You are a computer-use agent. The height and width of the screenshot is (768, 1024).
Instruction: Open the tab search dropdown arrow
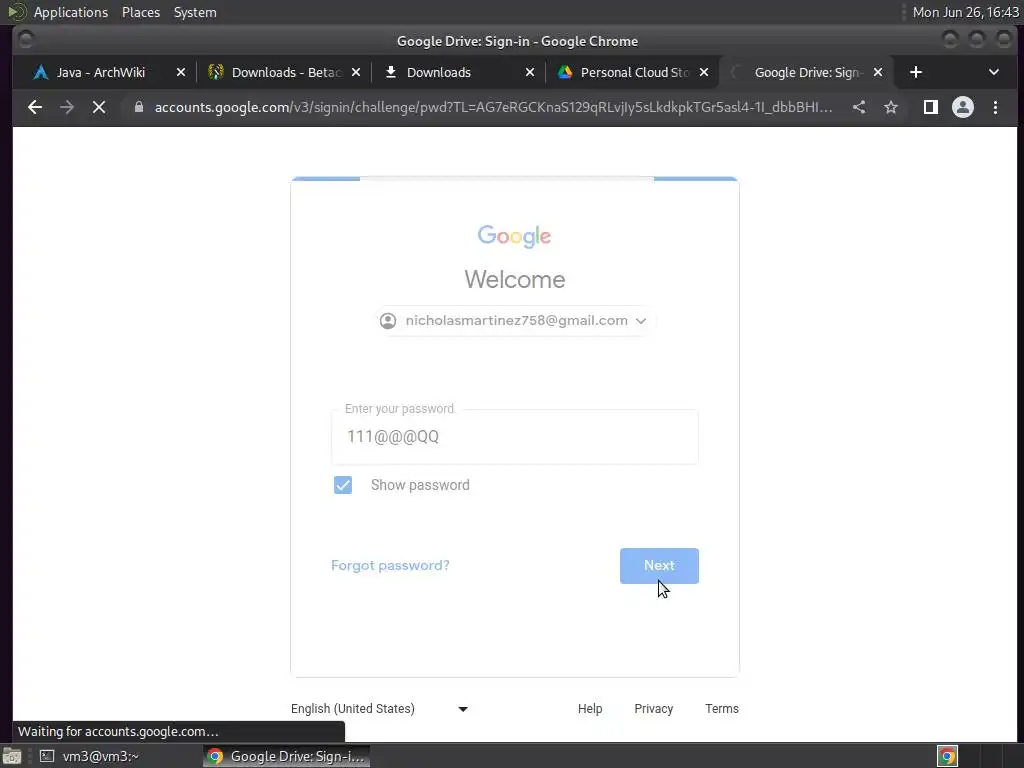coord(994,72)
